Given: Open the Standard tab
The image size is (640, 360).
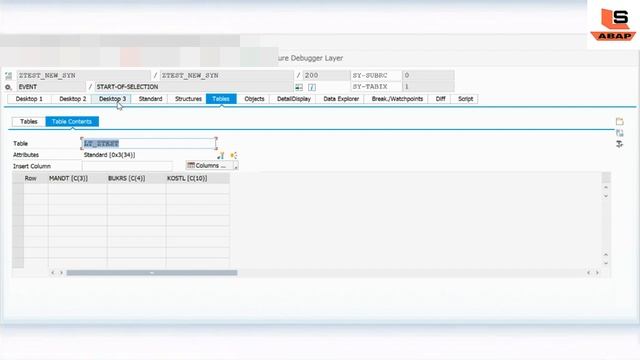Looking at the screenshot, I should coord(150,99).
